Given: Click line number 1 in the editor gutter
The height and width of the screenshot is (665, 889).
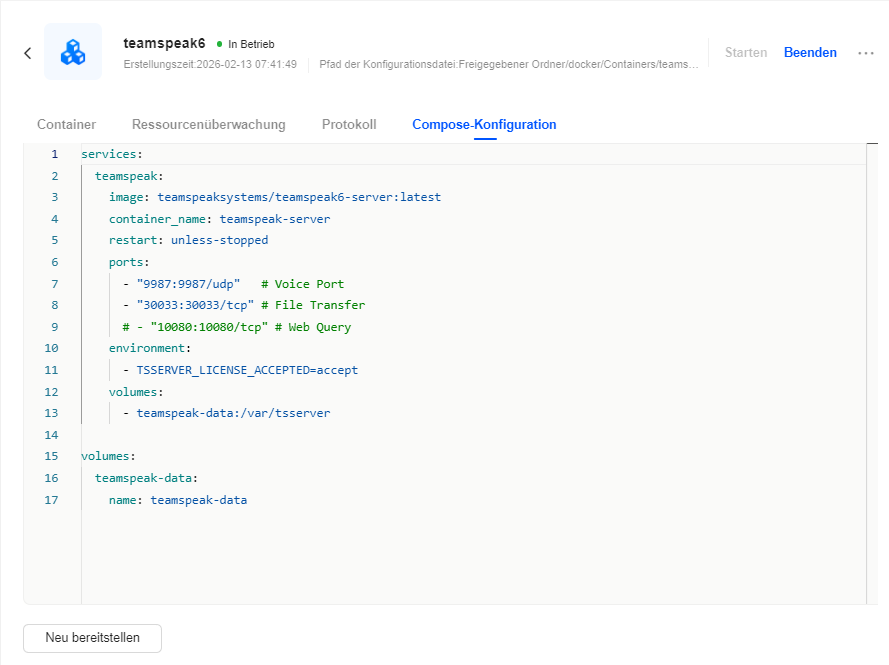Looking at the screenshot, I should [54, 155].
